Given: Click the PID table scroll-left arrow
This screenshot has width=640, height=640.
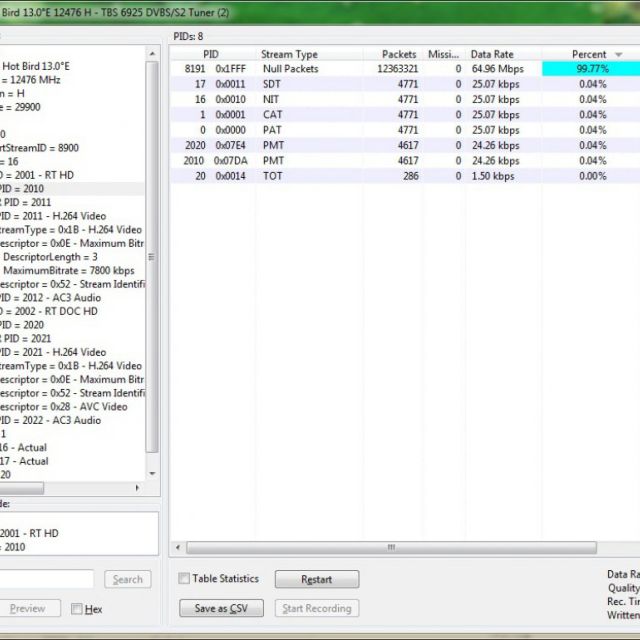Looking at the screenshot, I should click(177, 548).
